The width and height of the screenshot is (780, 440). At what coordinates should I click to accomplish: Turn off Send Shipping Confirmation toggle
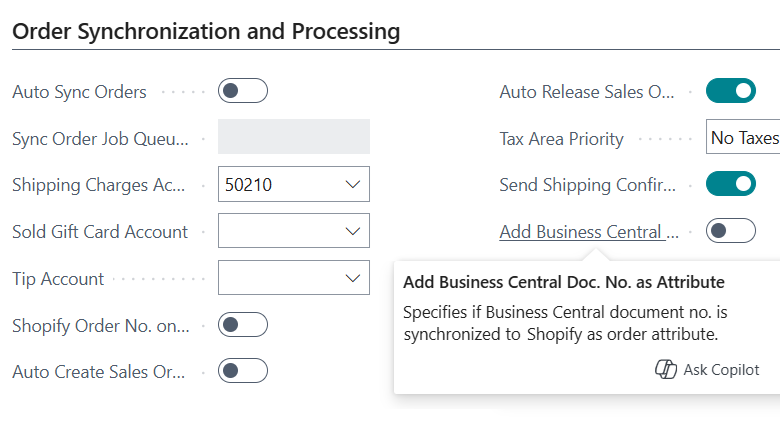(x=731, y=185)
